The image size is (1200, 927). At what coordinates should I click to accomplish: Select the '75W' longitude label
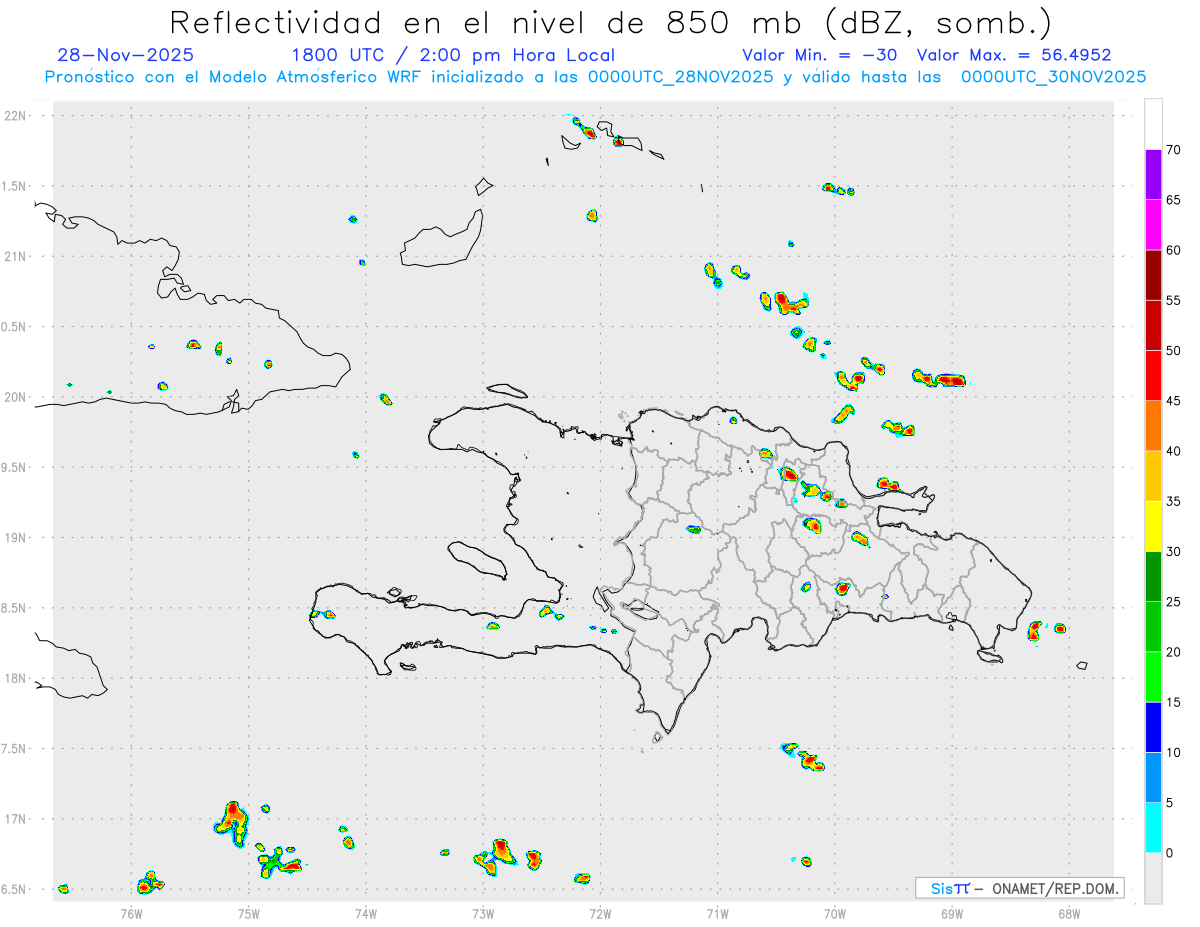(248, 913)
